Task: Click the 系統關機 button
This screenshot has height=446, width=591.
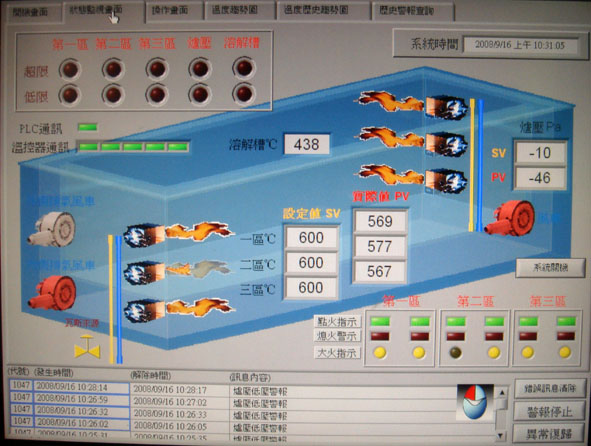Action: (x=550, y=268)
